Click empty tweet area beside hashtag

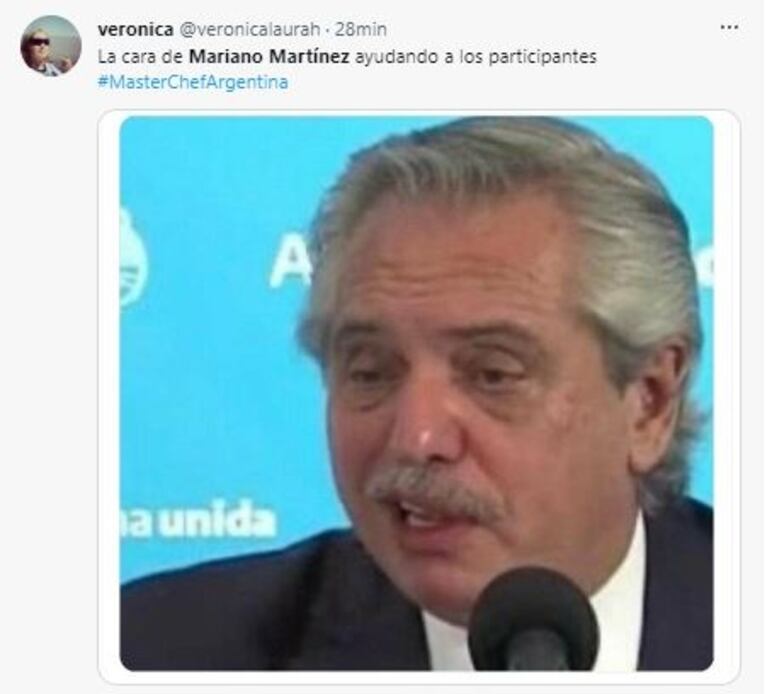coord(489,81)
